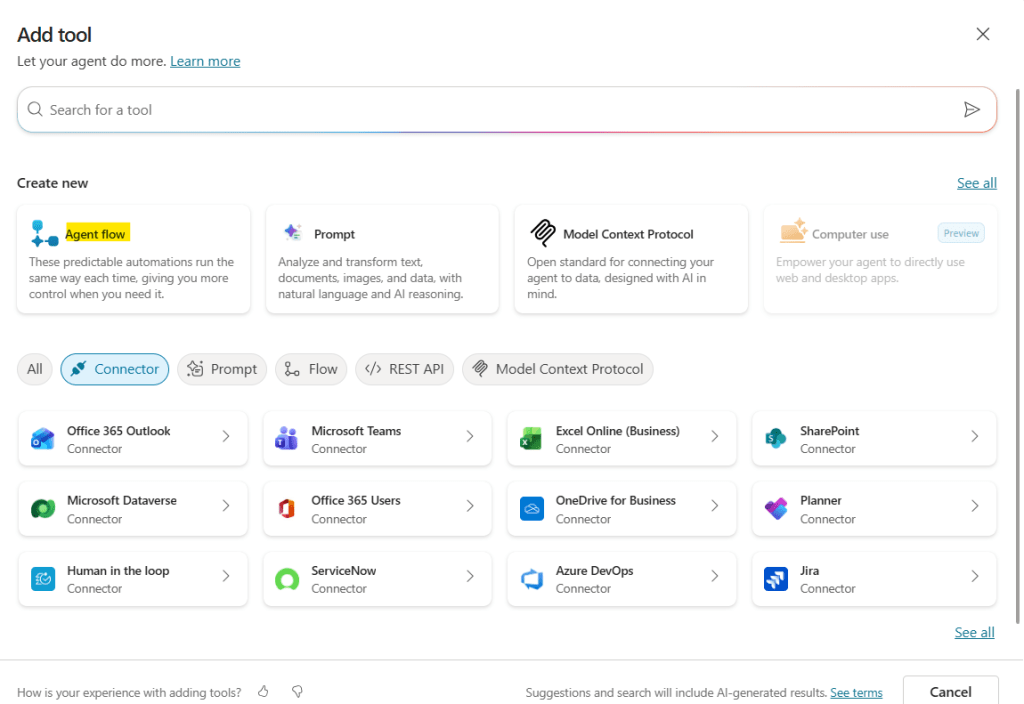Screen dimensions: 1024x704
Task: Switch to the REST API filter tab
Action: coord(404,369)
